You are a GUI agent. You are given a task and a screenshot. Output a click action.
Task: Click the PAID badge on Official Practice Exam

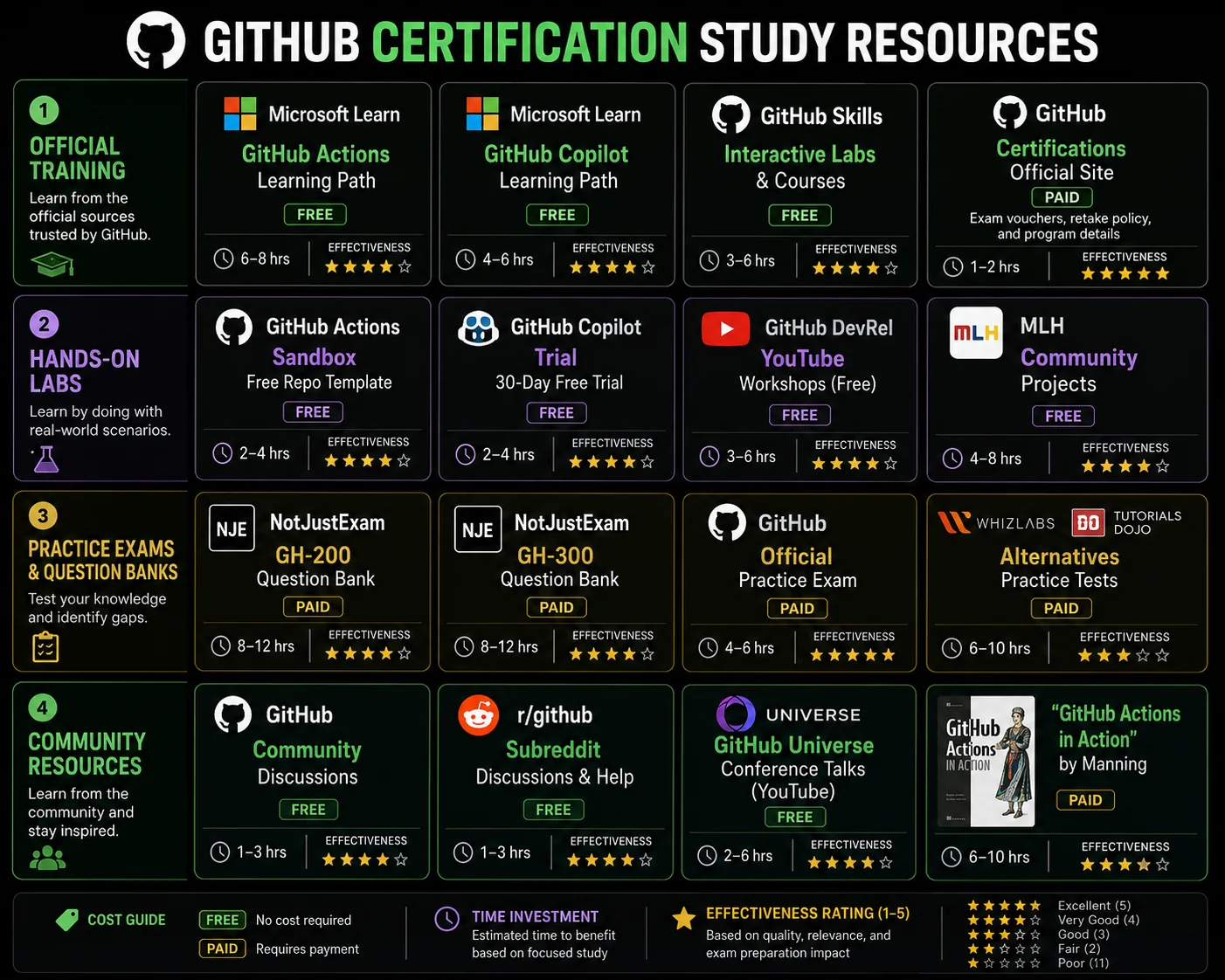[797, 608]
